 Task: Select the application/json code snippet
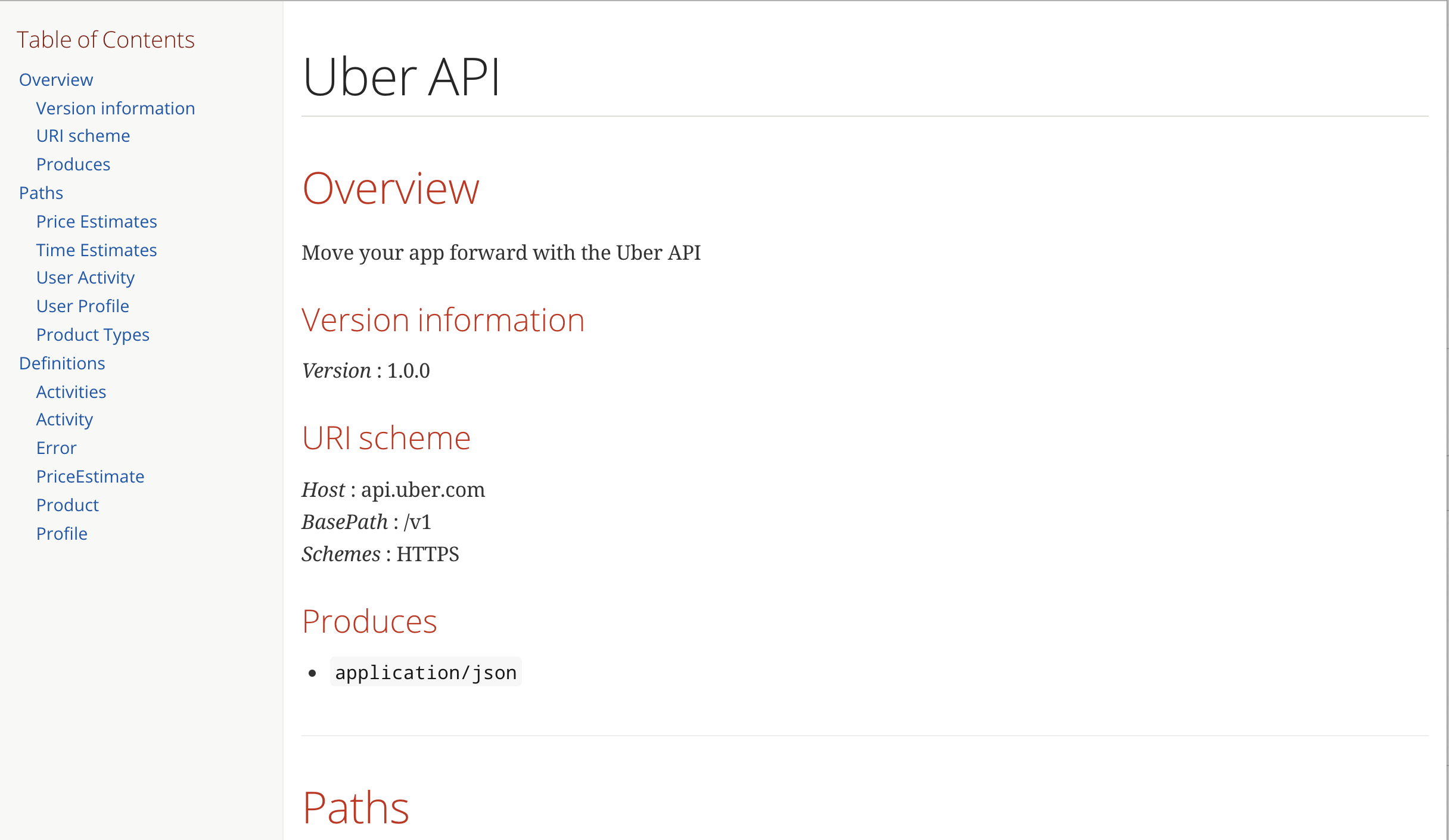(425, 672)
